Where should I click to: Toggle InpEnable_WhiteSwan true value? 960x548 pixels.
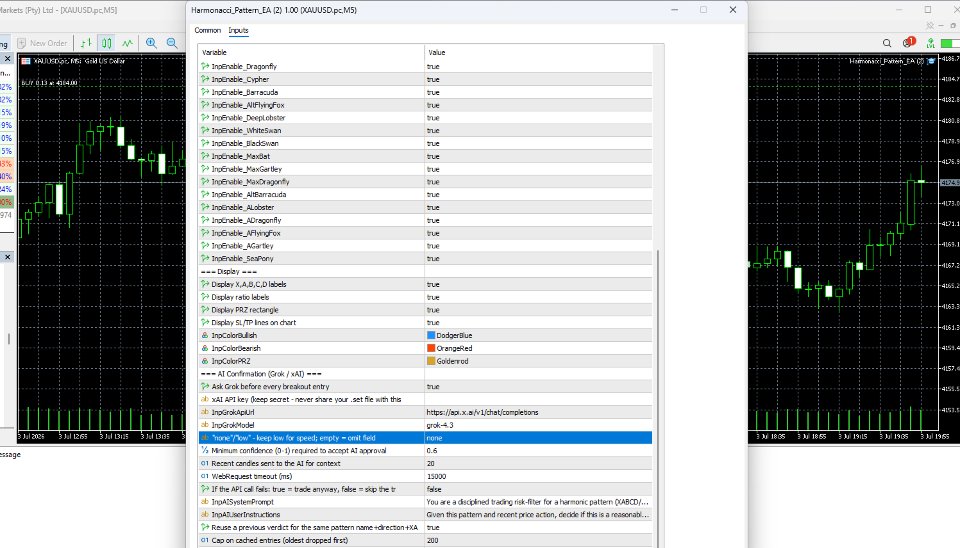(x=538, y=130)
